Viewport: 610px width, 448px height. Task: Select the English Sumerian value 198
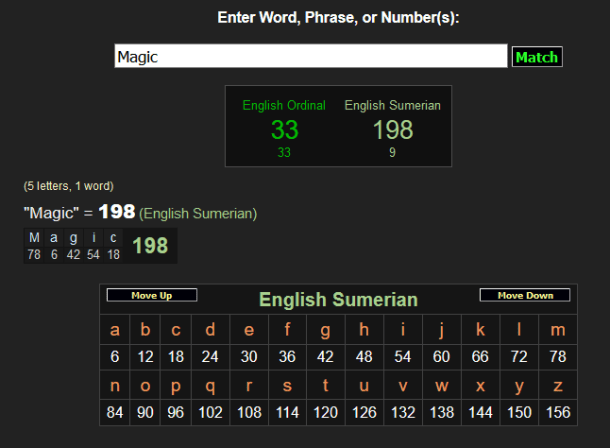[x=392, y=129]
